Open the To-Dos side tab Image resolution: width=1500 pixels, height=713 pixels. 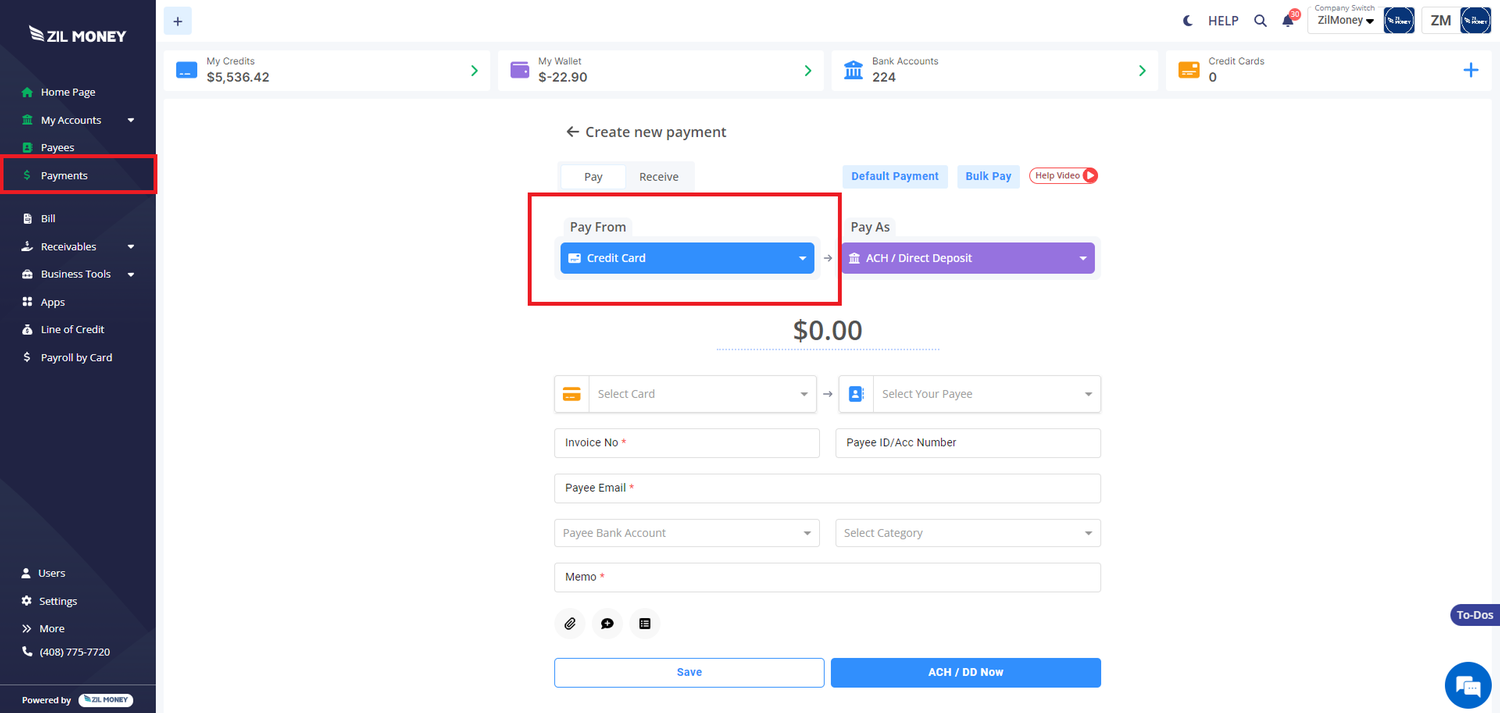coord(1474,615)
